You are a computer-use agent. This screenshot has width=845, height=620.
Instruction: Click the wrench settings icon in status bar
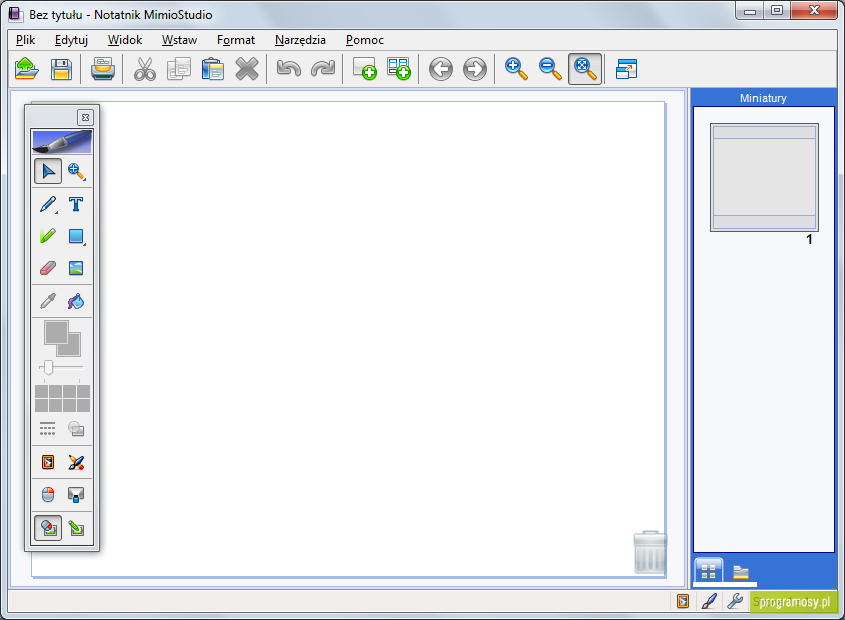tap(735, 601)
